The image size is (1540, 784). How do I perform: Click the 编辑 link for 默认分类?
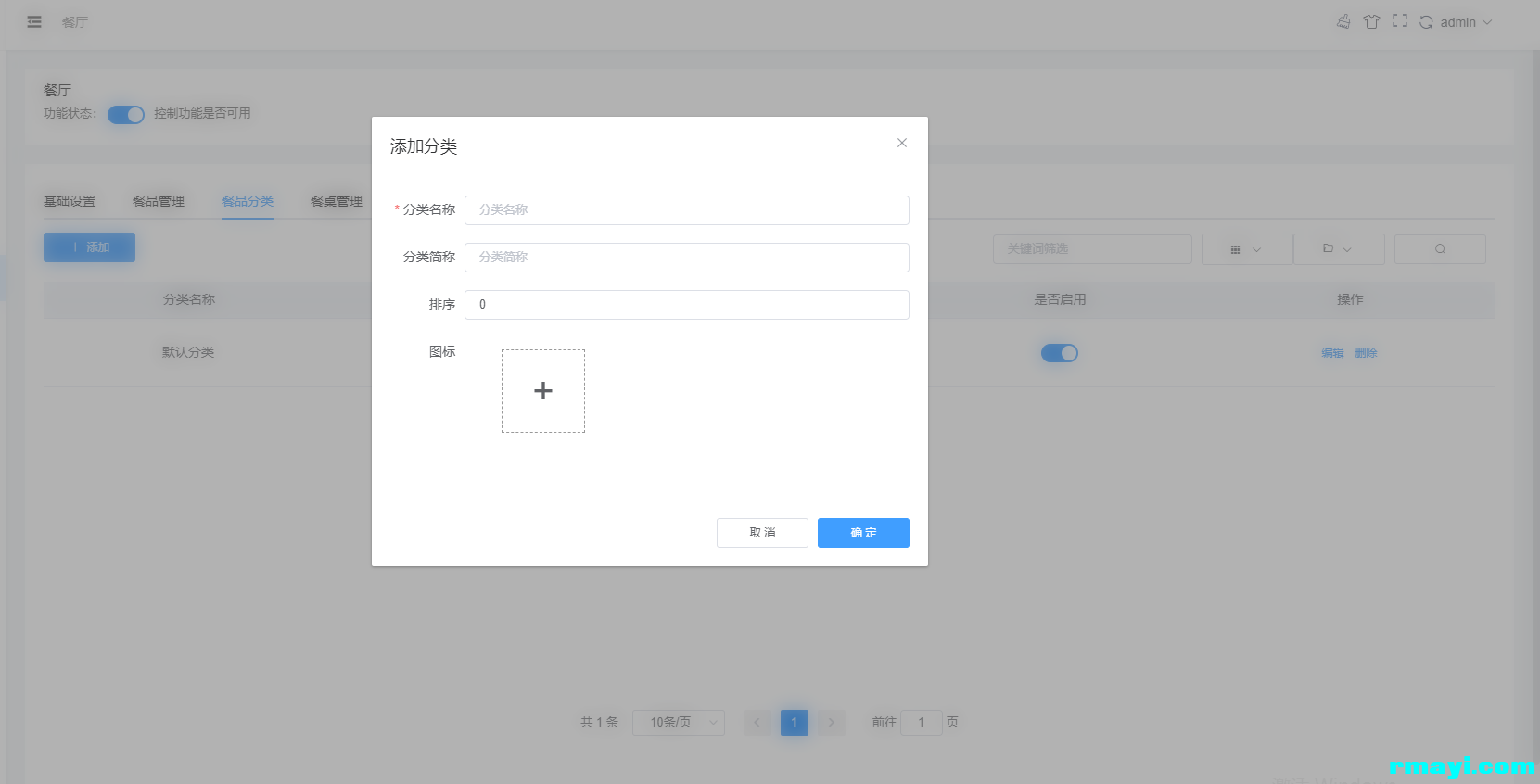tap(1332, 353)
